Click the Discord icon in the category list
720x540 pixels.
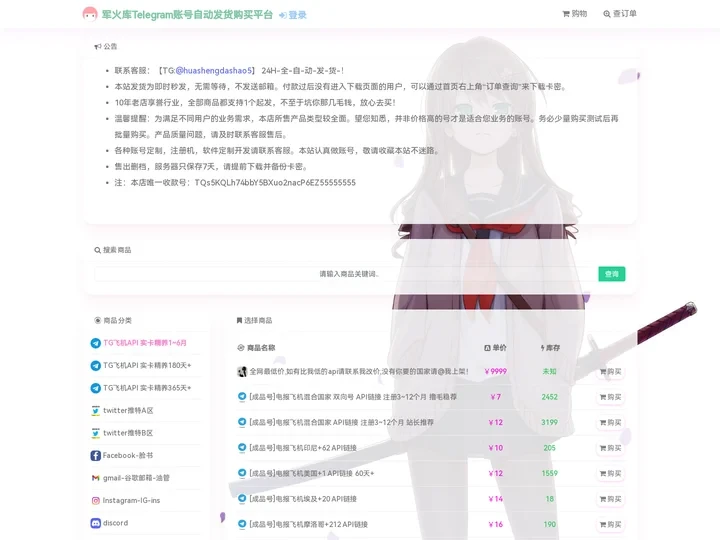tap(96, 523)
